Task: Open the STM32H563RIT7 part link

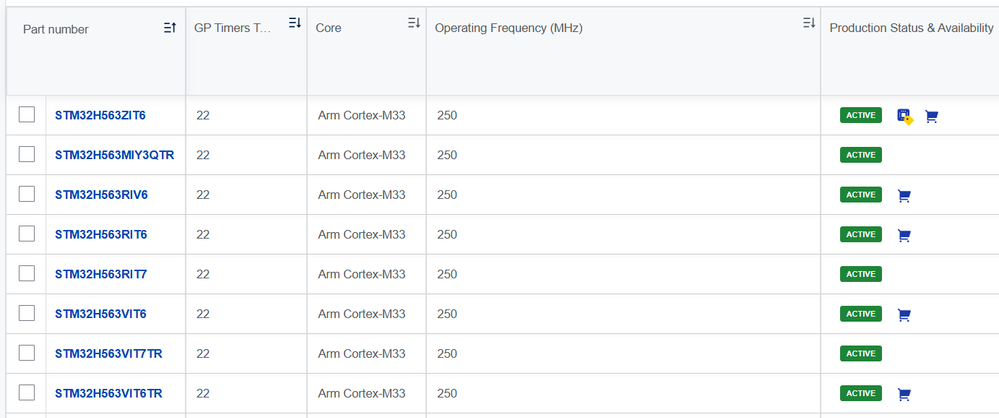Action: [101, 274]
